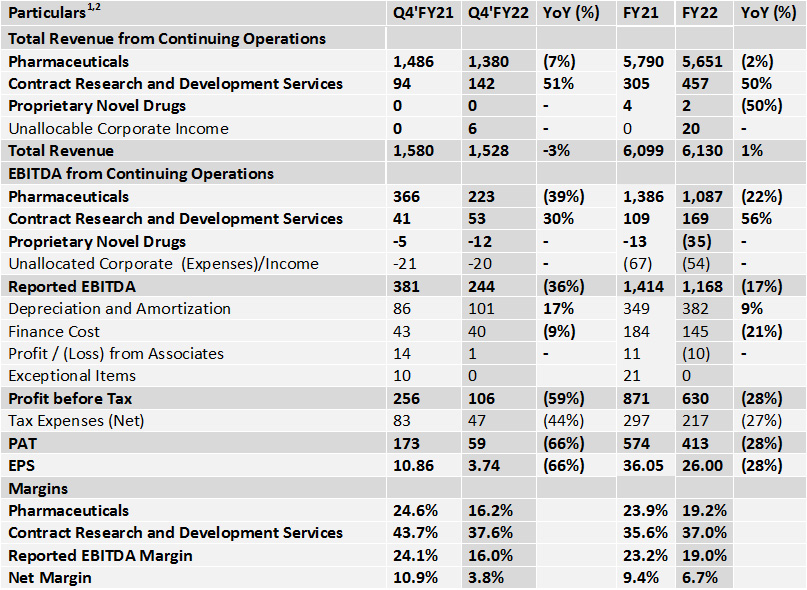
Task: Click Profit before Tax value 256
Action: pyautogui.click(x=407, y=398)
